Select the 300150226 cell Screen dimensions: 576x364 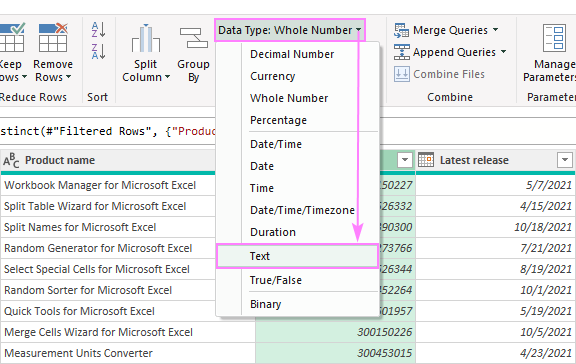coord(335,332)
